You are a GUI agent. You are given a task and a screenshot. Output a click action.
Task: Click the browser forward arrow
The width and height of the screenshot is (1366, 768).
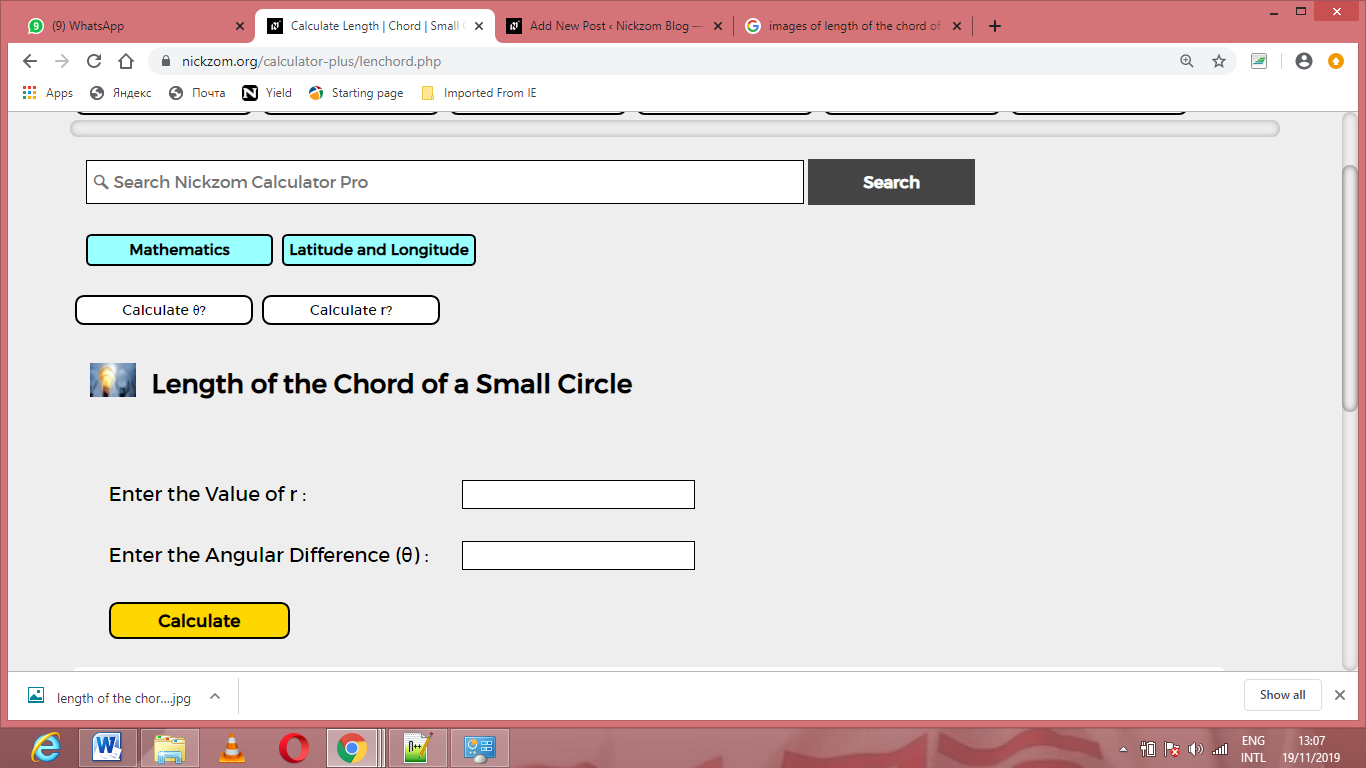62,61
